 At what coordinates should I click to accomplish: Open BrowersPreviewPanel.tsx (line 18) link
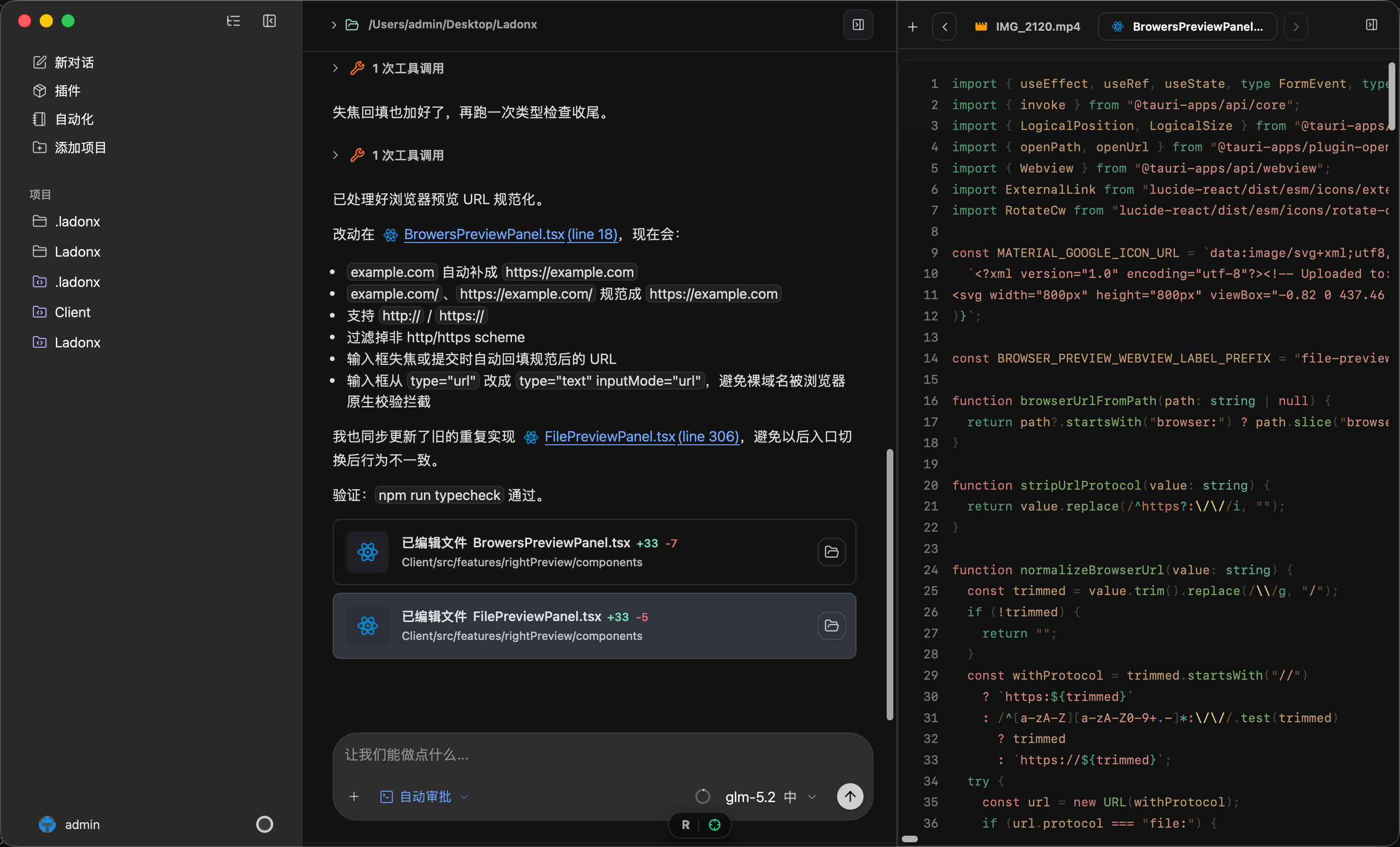click(x=510, y=234)
